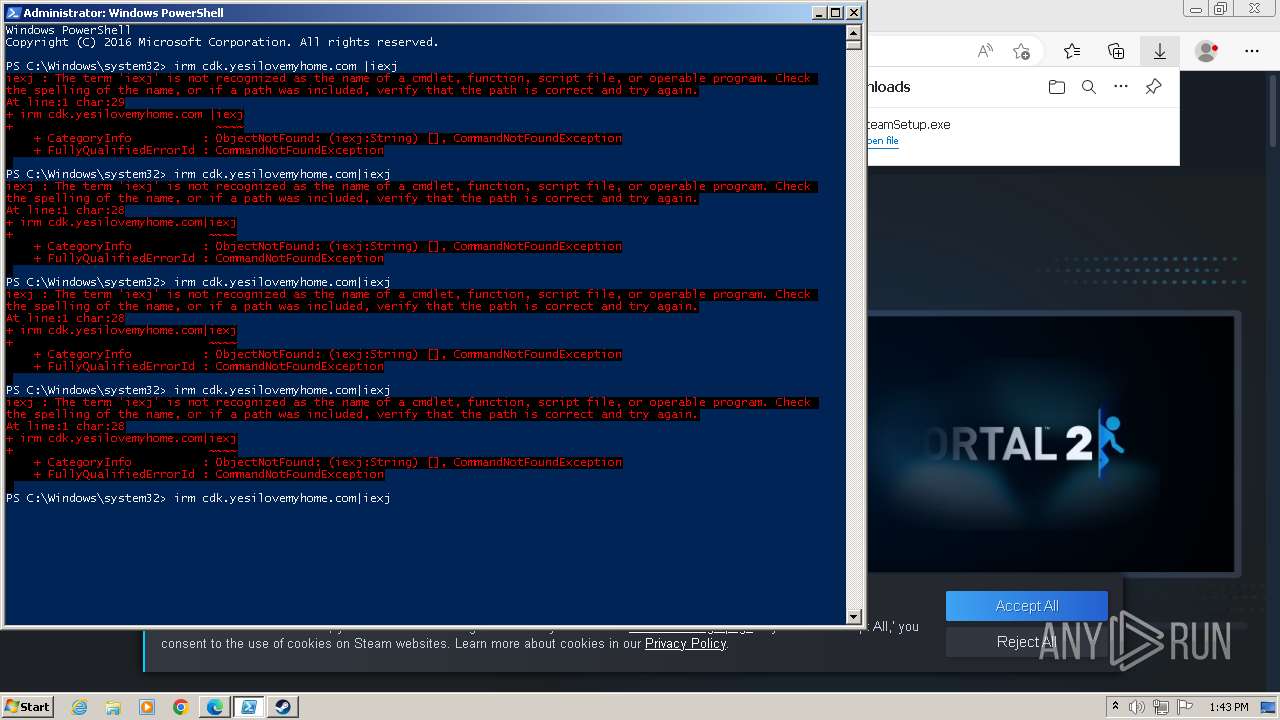Viewport: 1280px width, 720px height.
Task: Switch to PowerShell on taskbar
Action: pos(249,707)
